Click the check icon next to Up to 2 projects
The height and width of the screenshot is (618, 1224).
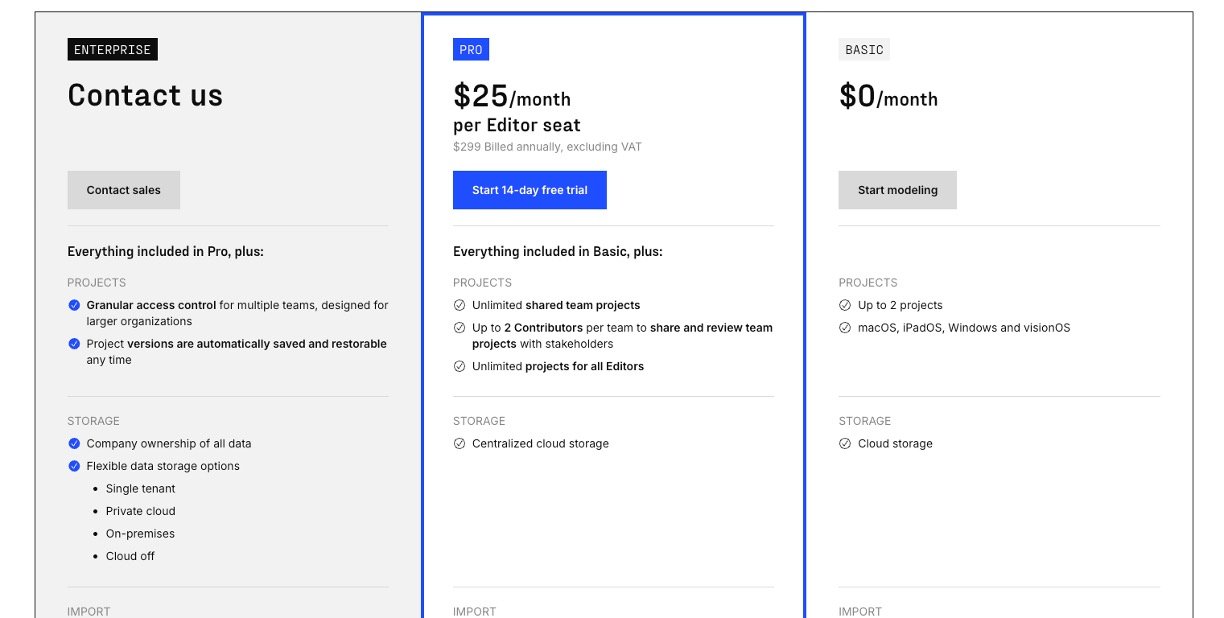click(845, 305)
